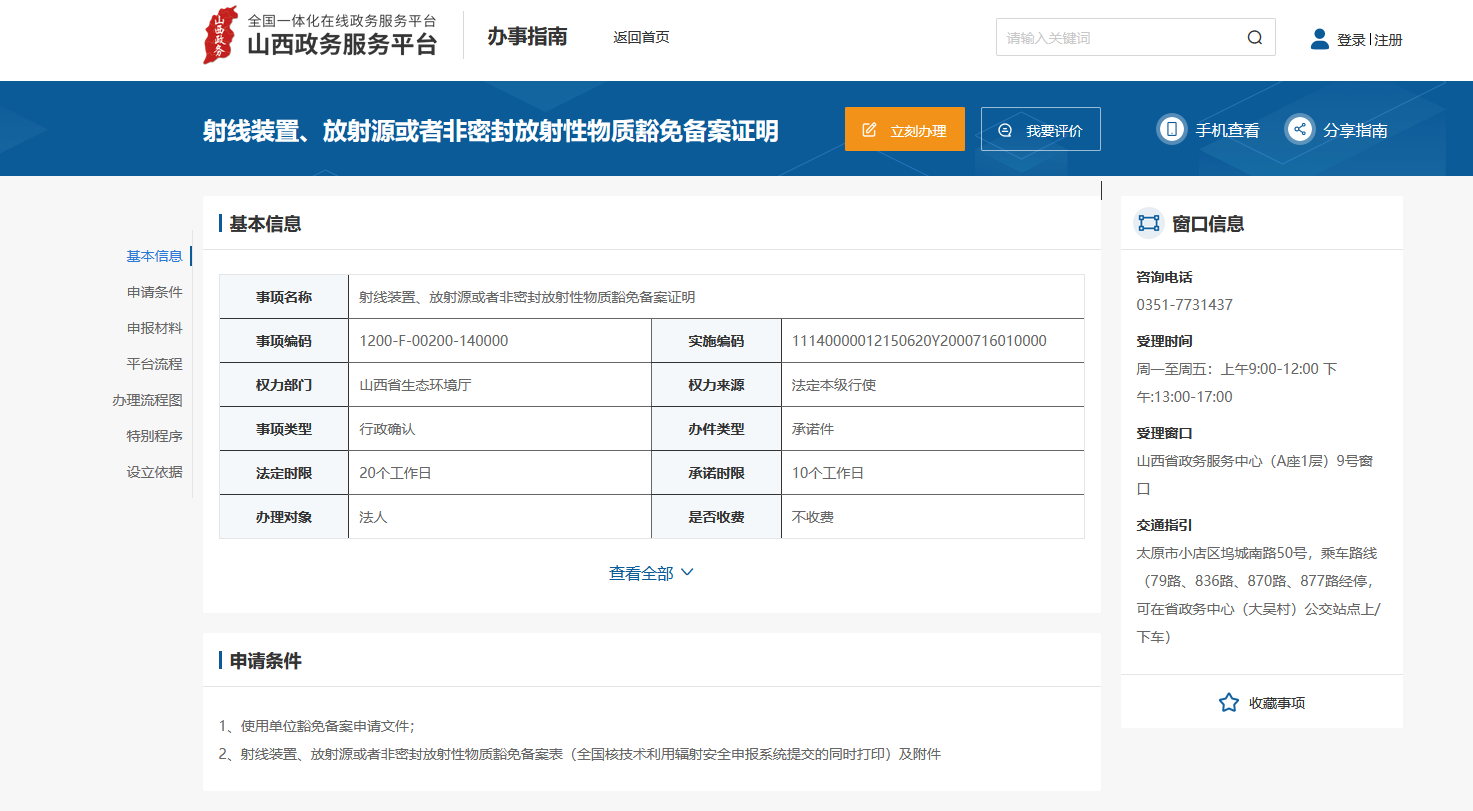
Task: Select 基本信息 in side navigation
Action: coord(154,256)
